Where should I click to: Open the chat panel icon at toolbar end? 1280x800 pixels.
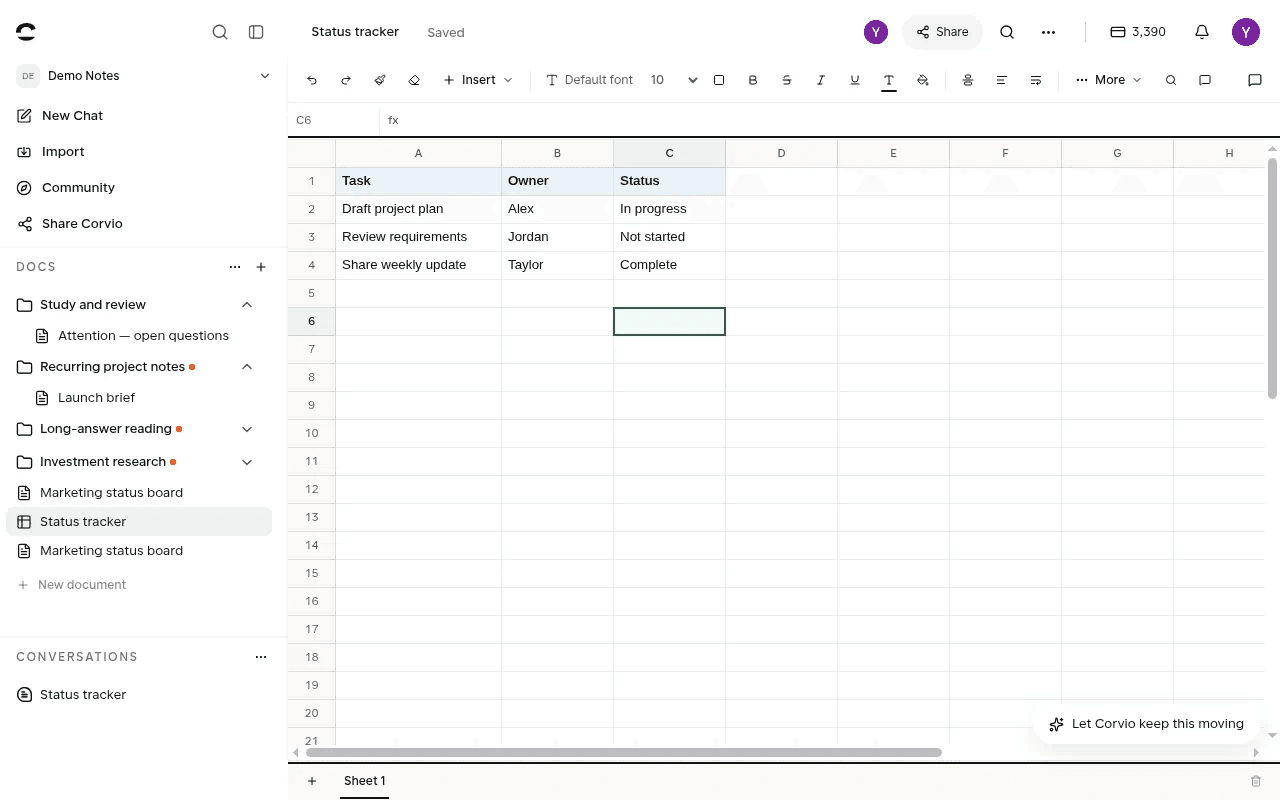(1255, 80)
